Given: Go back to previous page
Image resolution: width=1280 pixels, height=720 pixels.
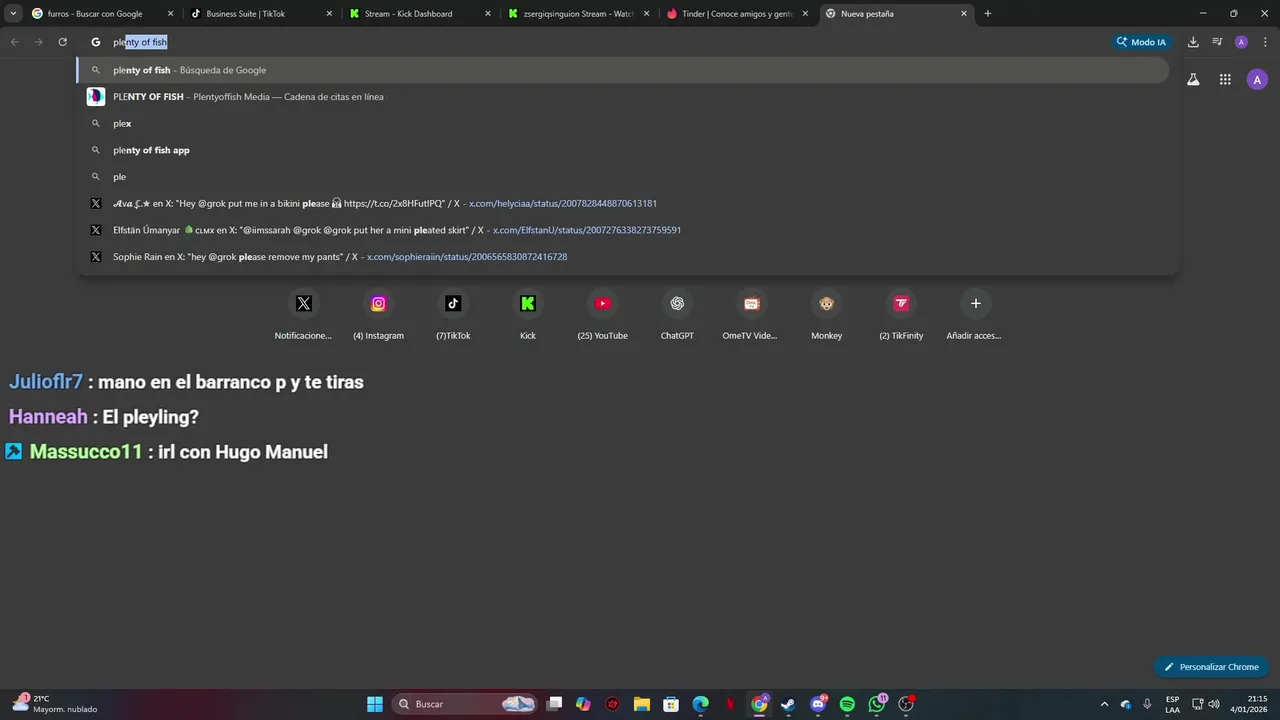Looking at the screenshot, I should [x=14, y=42].
